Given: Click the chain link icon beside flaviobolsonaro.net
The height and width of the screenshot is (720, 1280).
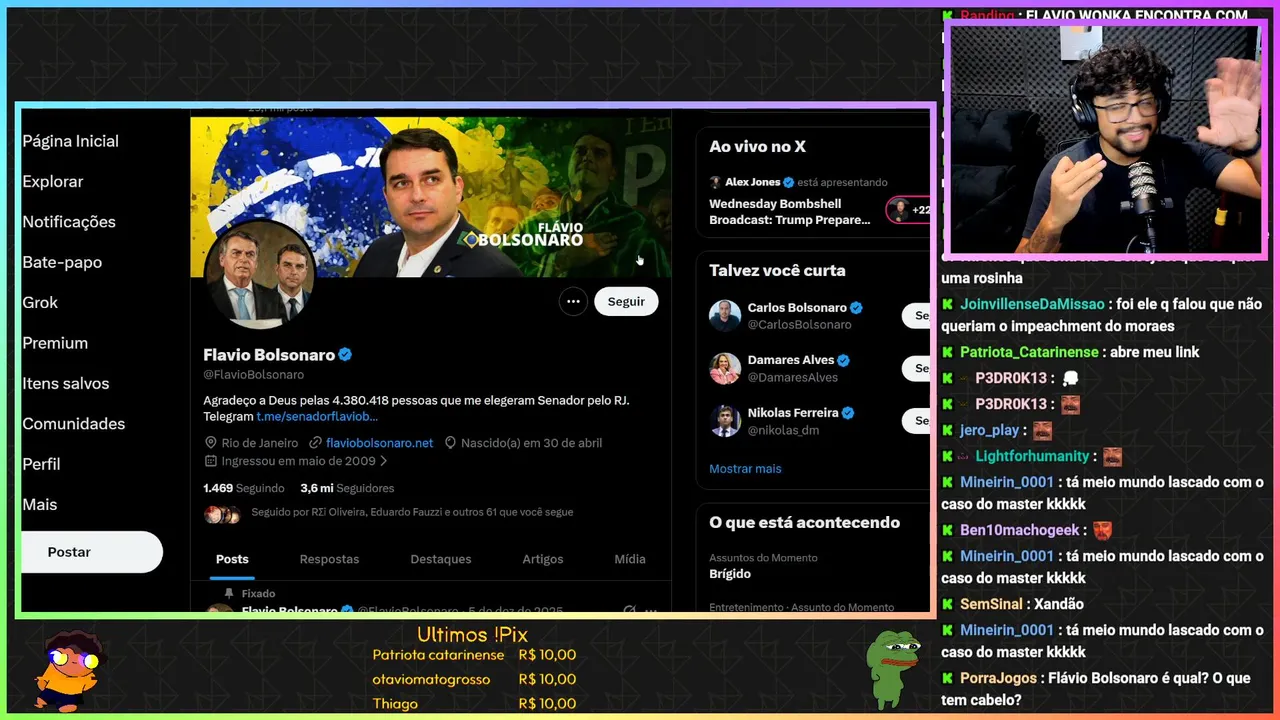Looking at the screenshot, I should [316, 442].
